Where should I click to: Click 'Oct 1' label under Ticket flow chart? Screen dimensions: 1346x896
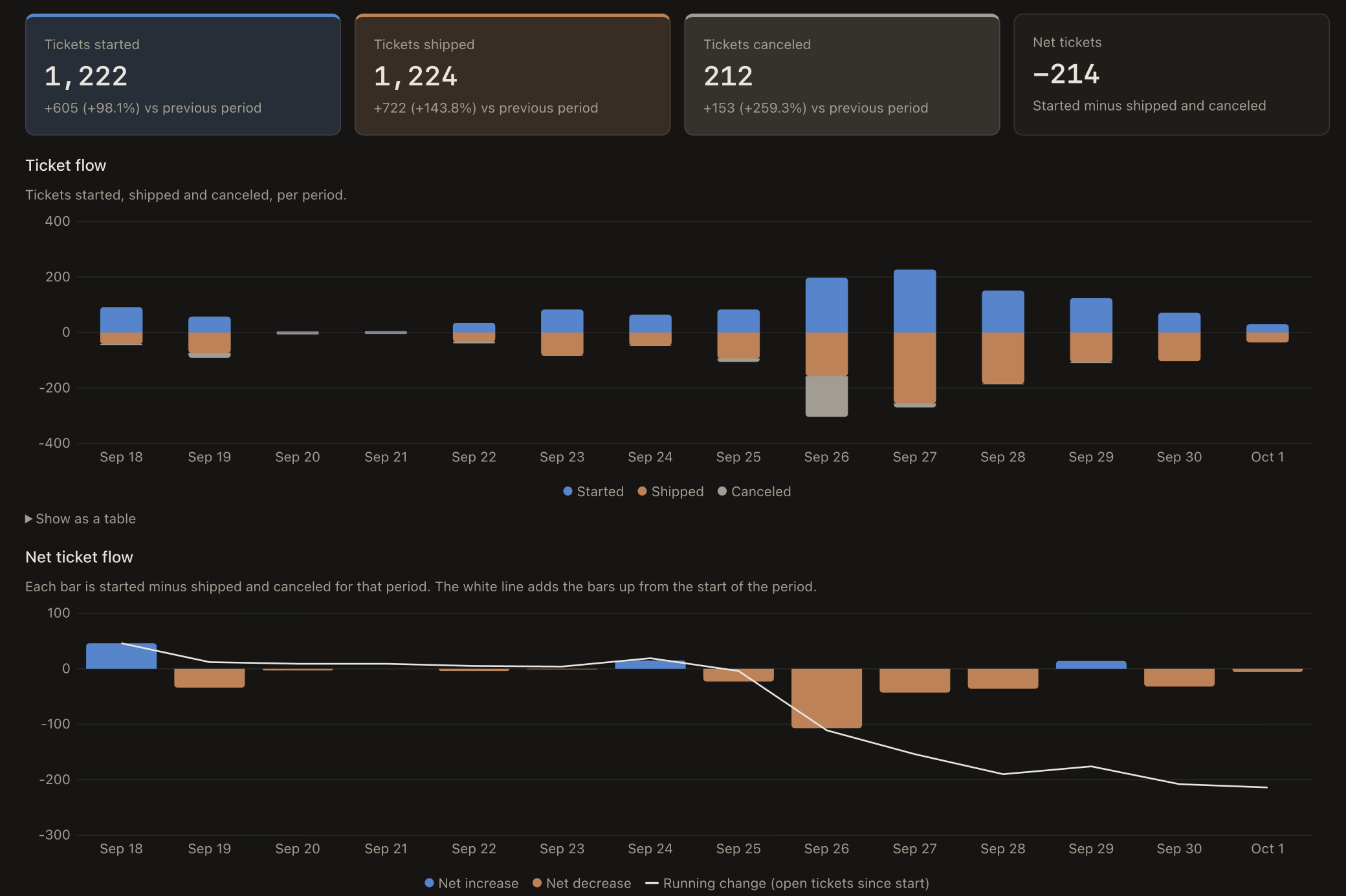(x=1267, y=457)
